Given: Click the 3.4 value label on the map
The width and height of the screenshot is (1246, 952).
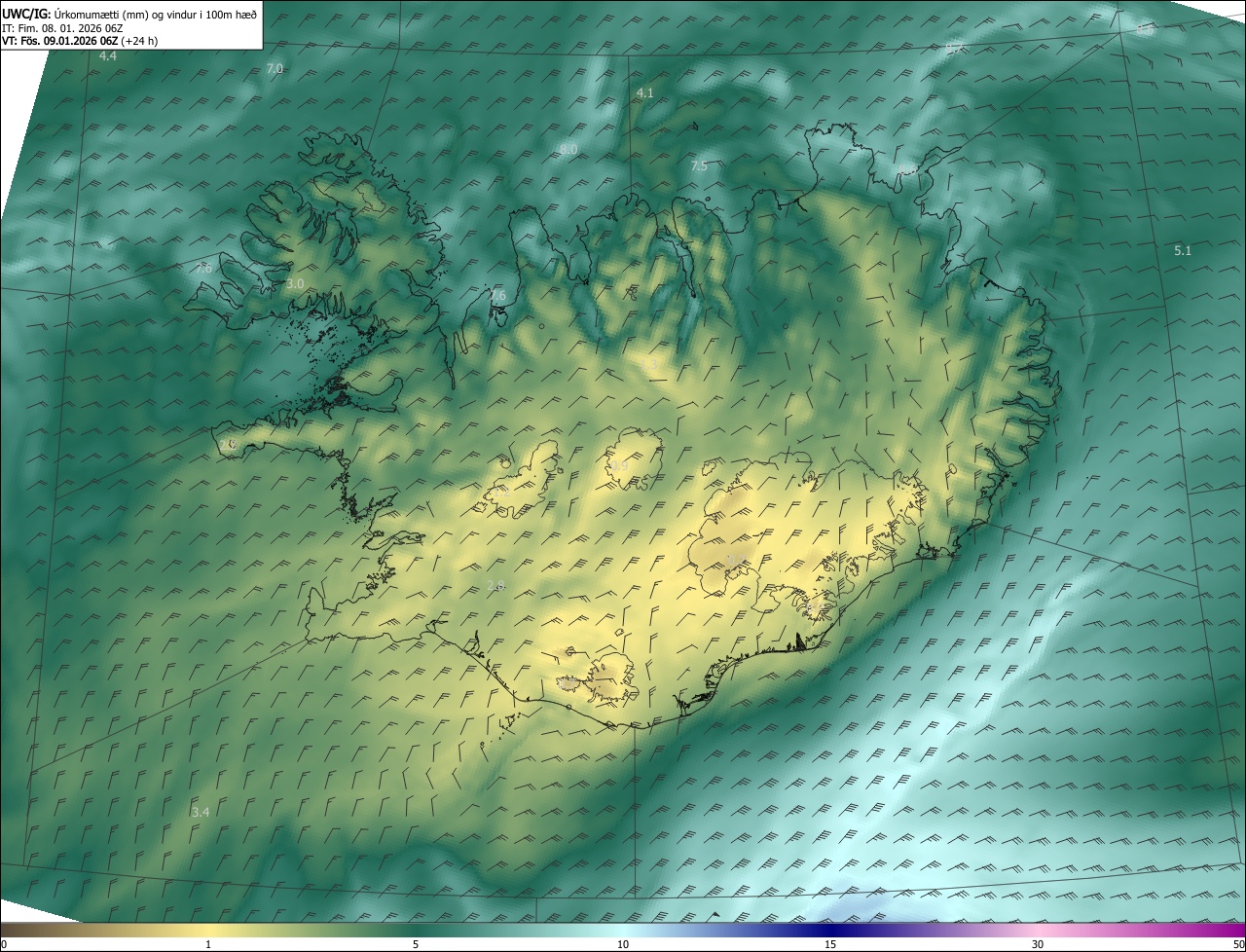Looking at the screenshot, I should pos(201,811).
